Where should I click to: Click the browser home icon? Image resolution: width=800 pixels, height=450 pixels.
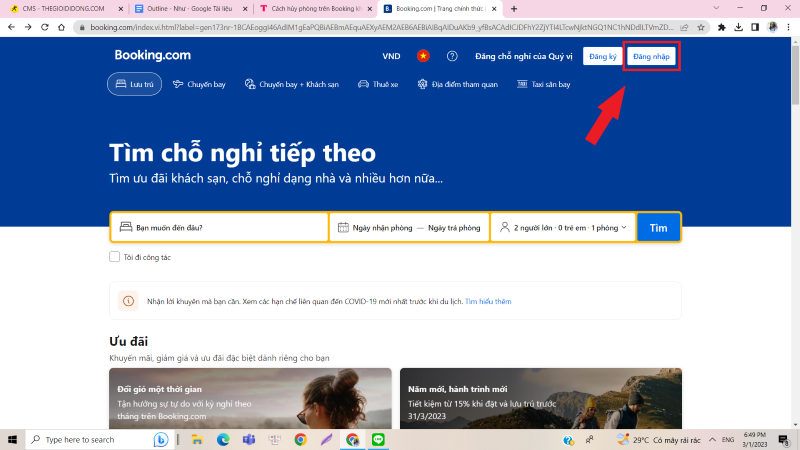click(61, 27)
